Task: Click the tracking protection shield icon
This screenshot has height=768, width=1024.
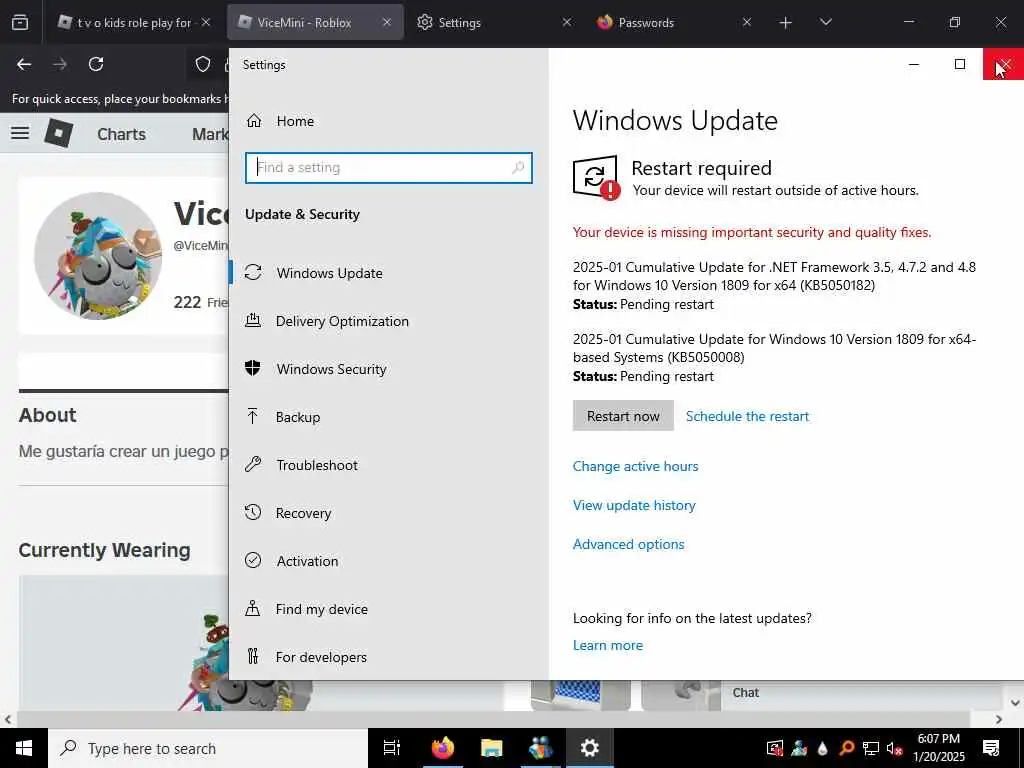Action: coord(203,64)
